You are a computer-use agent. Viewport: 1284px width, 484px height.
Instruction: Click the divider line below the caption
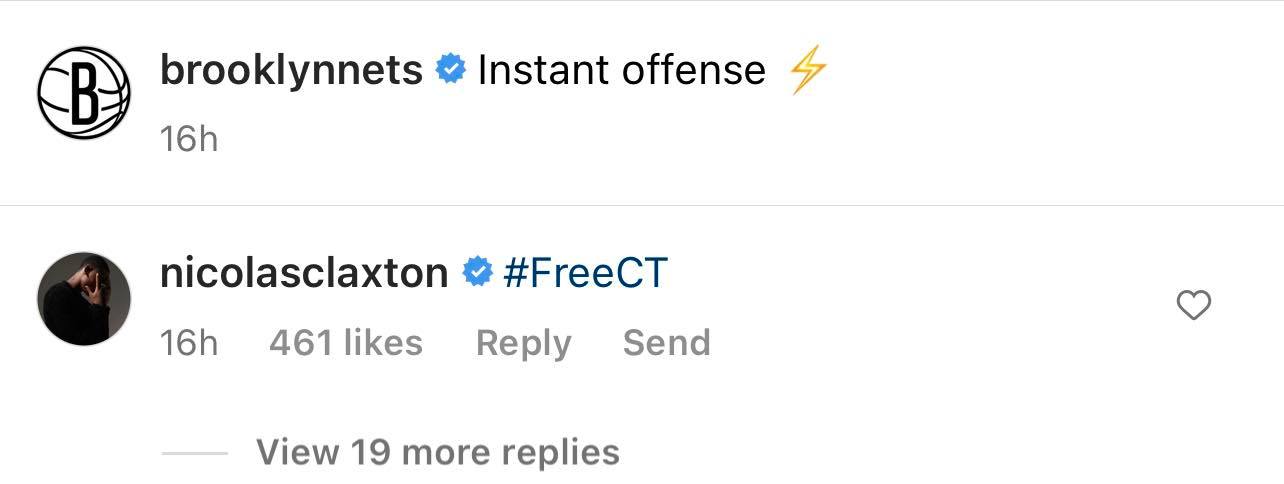pyautogui.click(x=642, y=206)
